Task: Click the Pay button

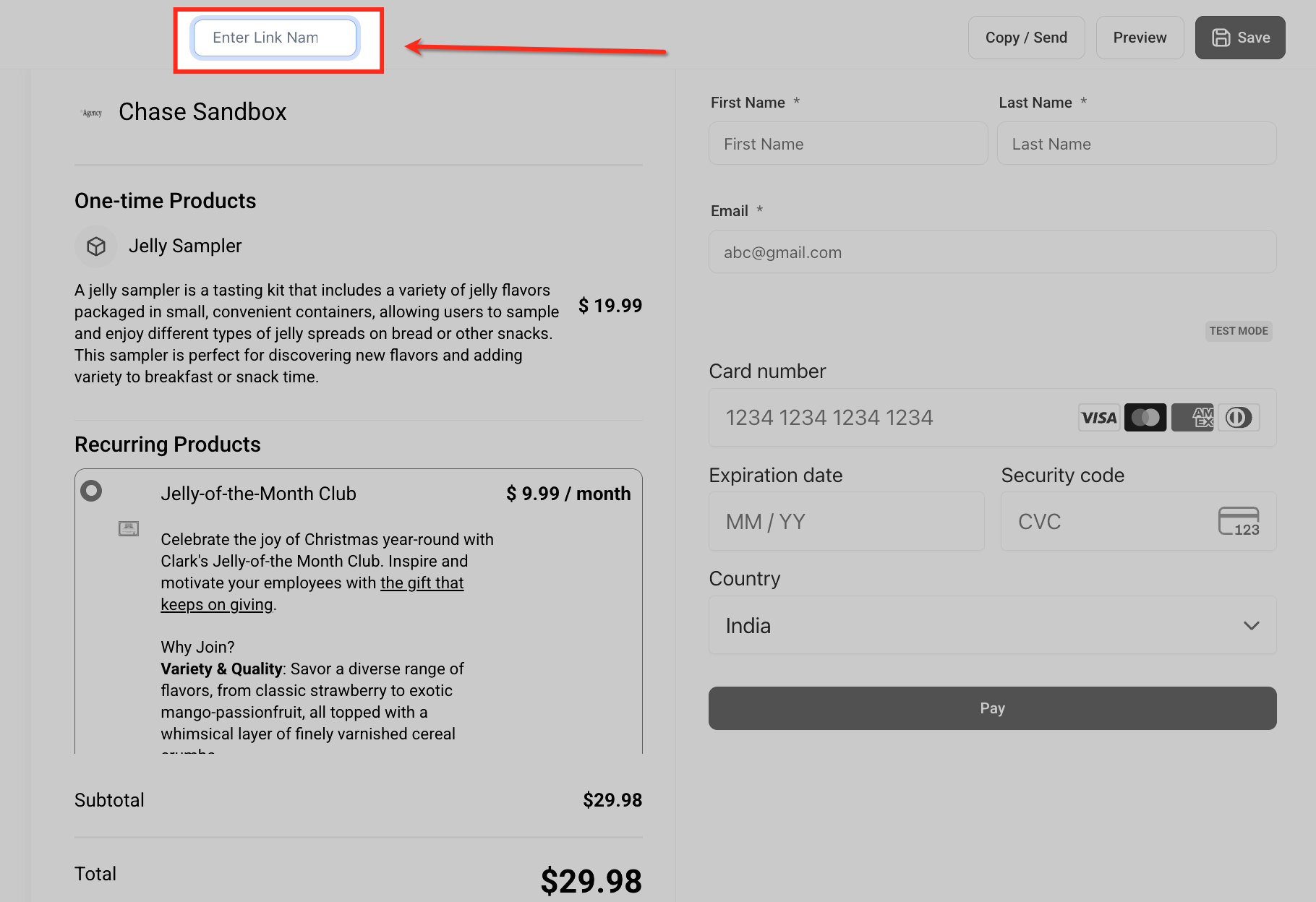Action: pos(993,708)
